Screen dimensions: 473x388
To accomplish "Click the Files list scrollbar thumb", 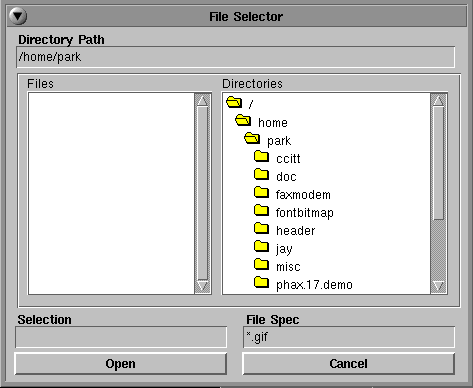I will pyautogui.click(x=203, y=193).
